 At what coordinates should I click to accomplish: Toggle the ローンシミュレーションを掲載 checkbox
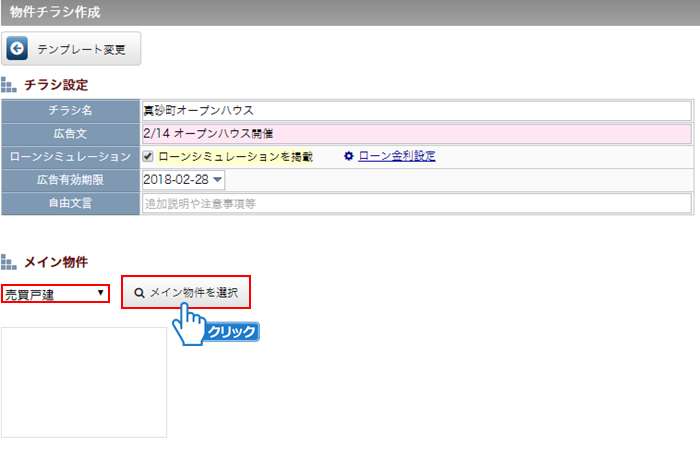tap(148, 157)
